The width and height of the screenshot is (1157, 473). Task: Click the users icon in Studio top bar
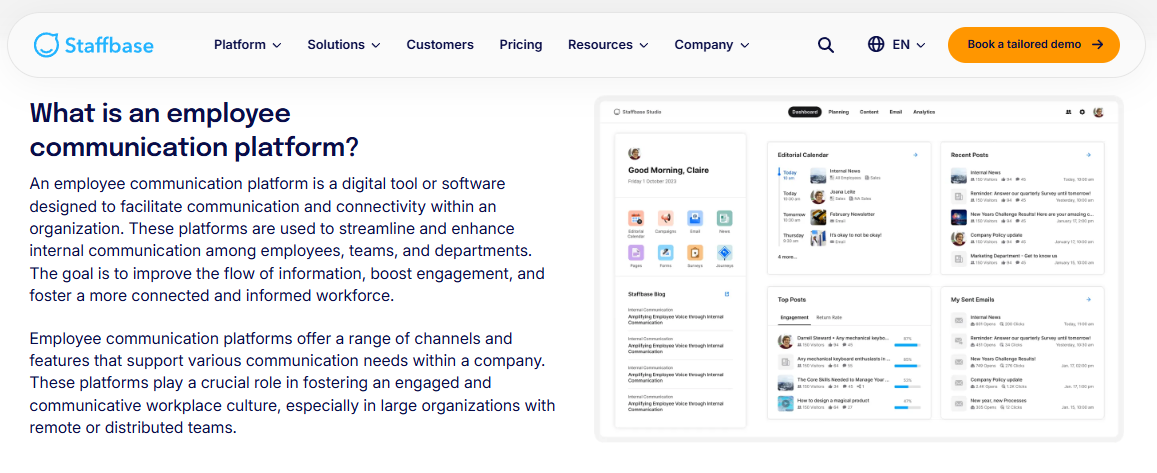tap(1068, 112)
